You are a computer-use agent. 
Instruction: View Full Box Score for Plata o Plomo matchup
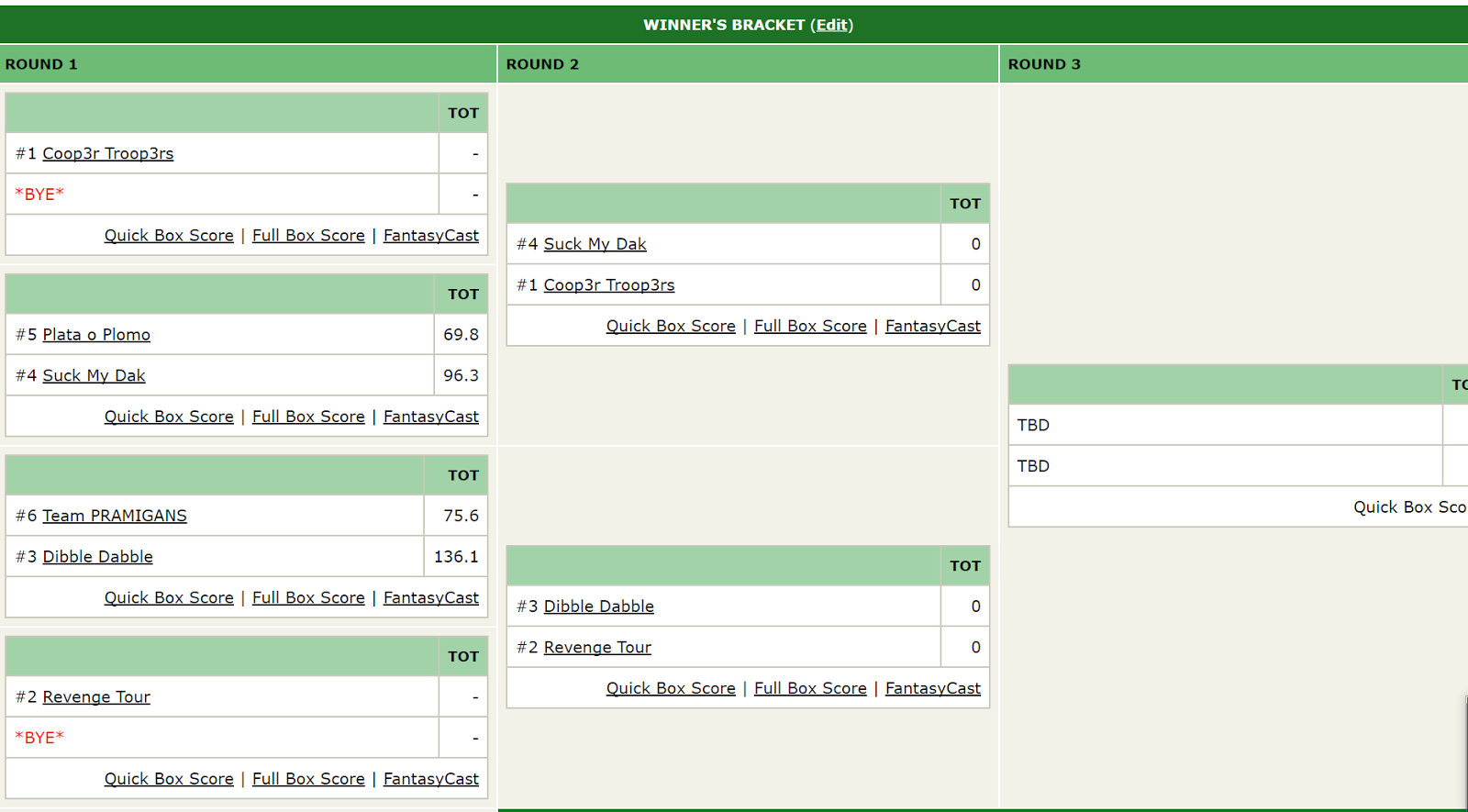click(308, 417)
